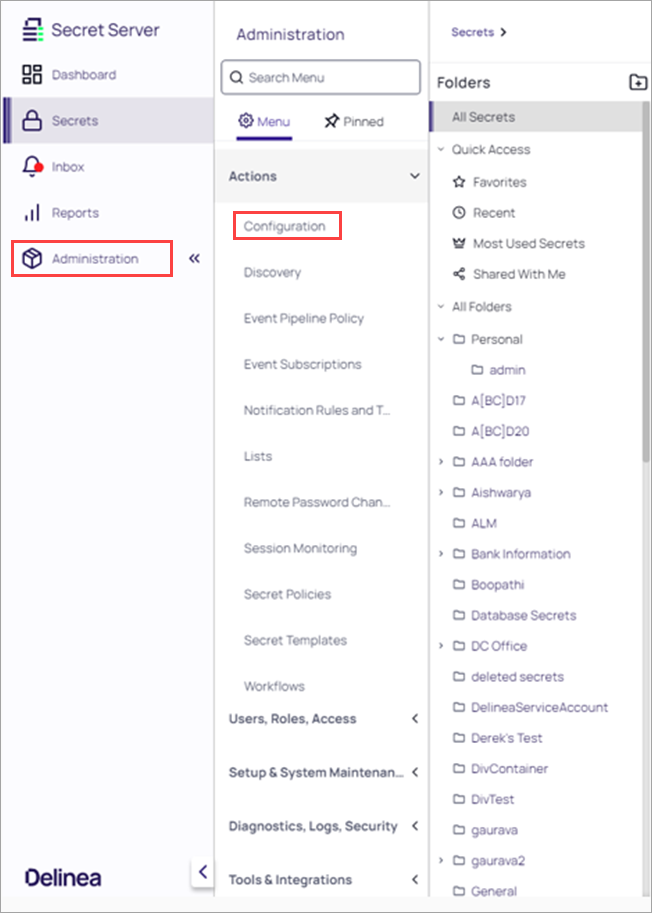Expand the Bank Information folder arrow

coord(442,554)
